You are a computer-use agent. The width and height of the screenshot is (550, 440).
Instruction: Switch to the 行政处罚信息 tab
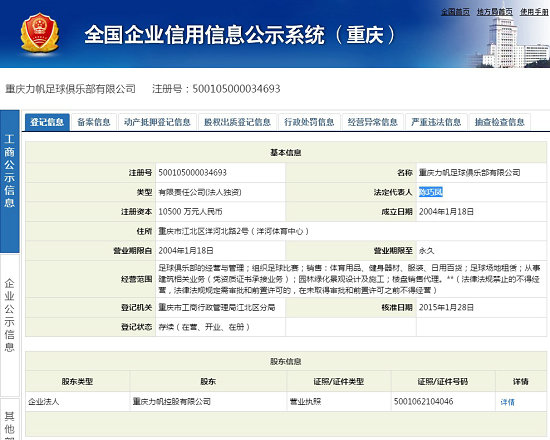coord(309,122)
